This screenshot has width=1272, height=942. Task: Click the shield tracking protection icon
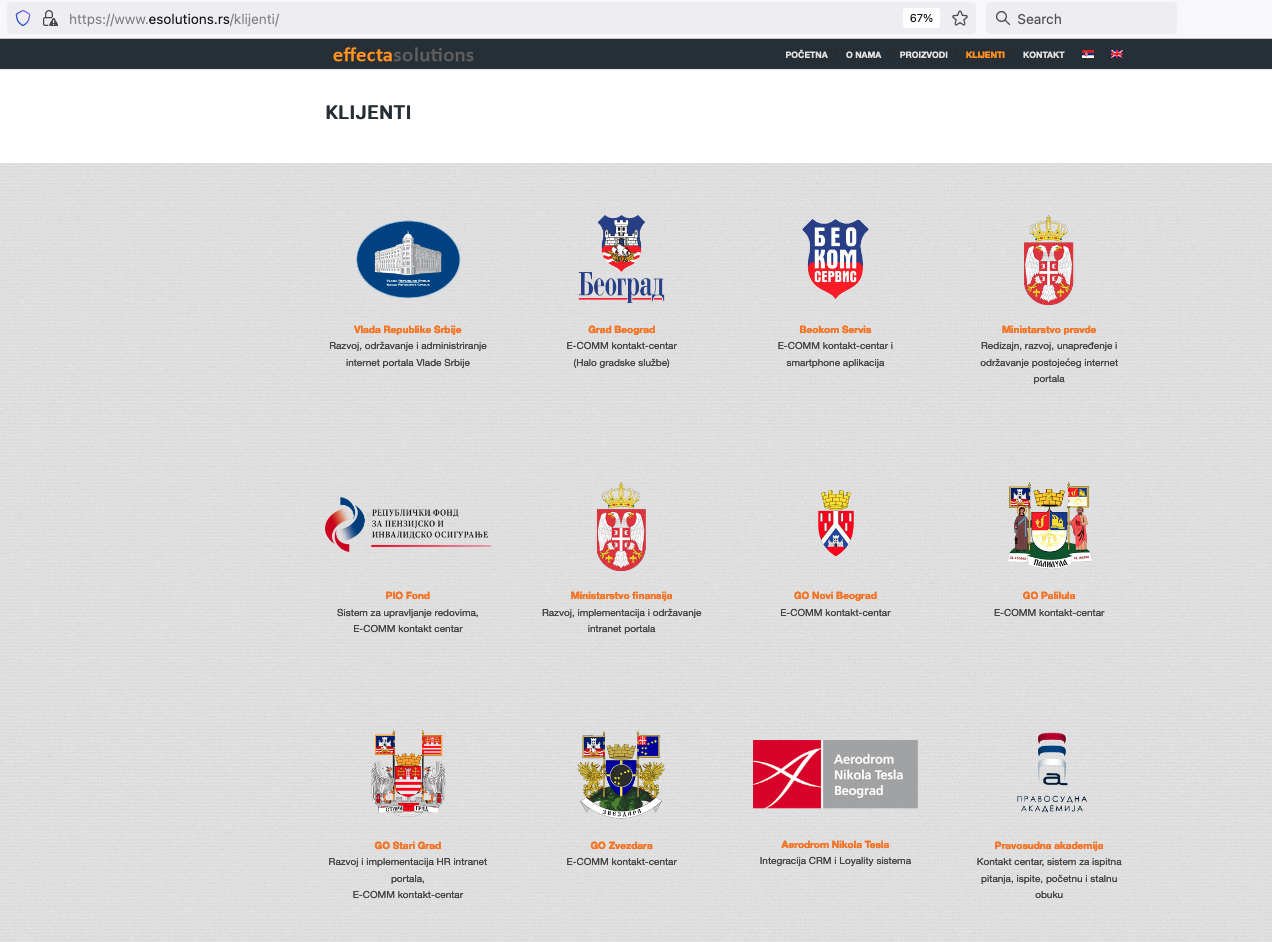coord(23,18)
